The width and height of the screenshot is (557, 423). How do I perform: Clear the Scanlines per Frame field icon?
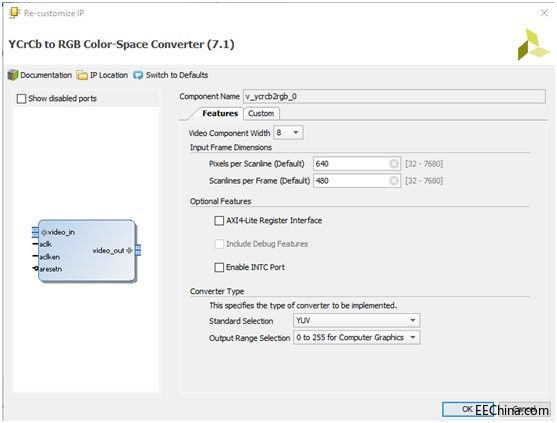(394, 181)
